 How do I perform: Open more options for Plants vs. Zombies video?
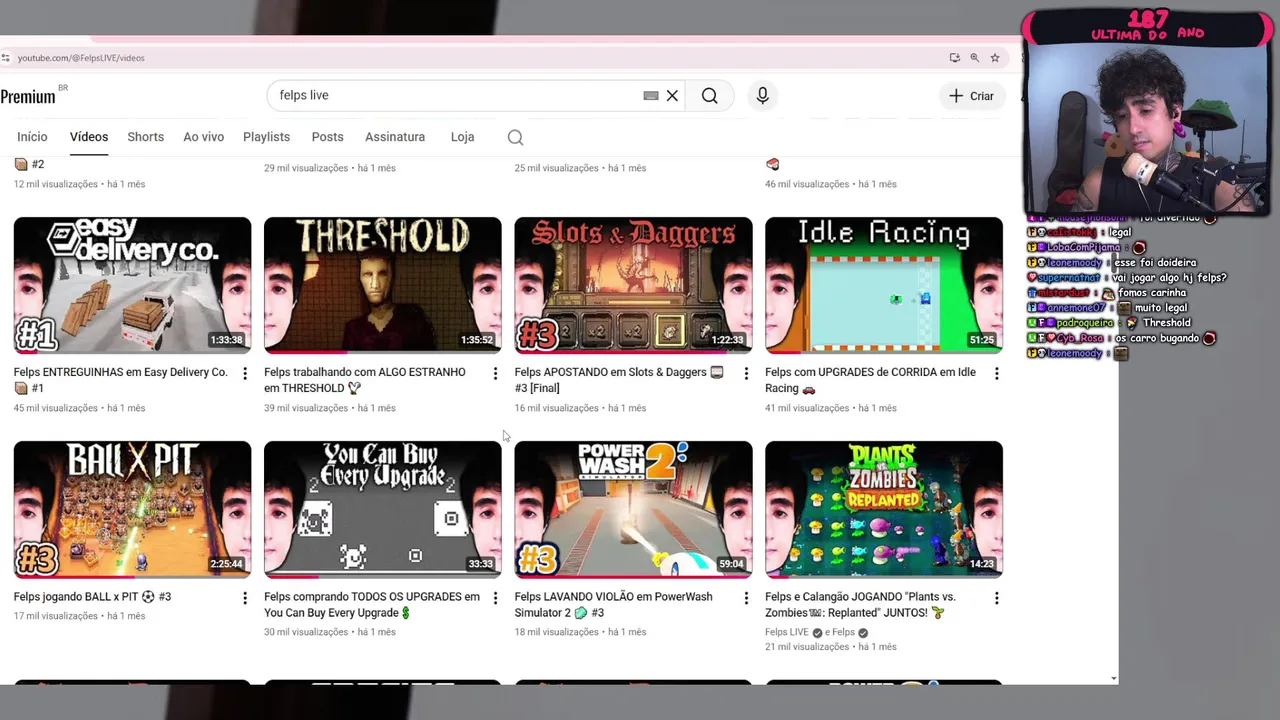996,598
